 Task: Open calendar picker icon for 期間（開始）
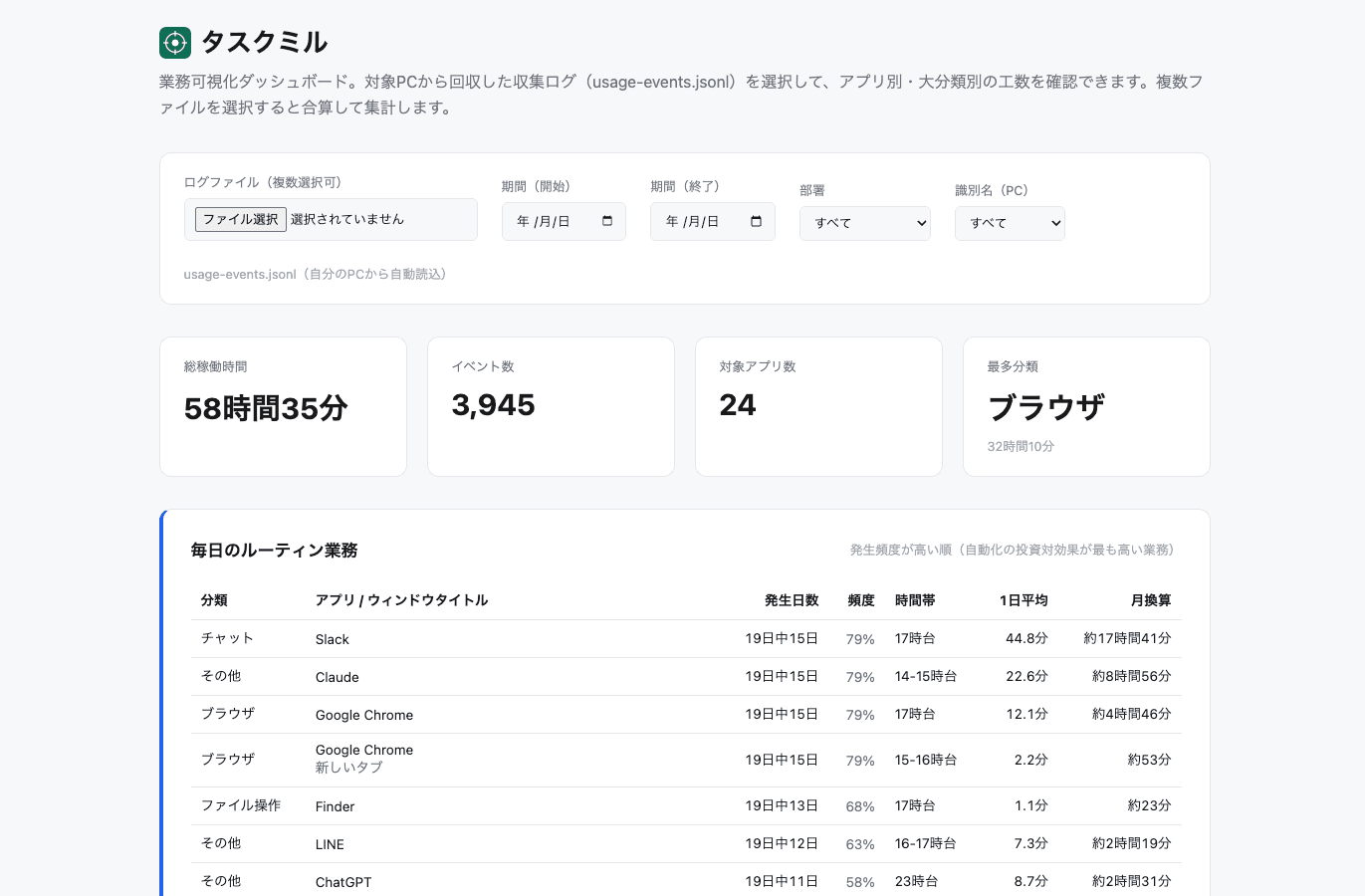pos(607,221)
